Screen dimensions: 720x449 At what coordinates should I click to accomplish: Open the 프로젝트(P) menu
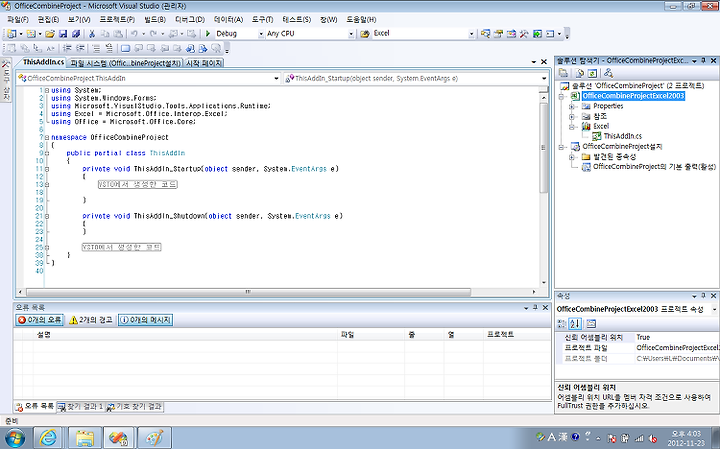pos(117,20)
